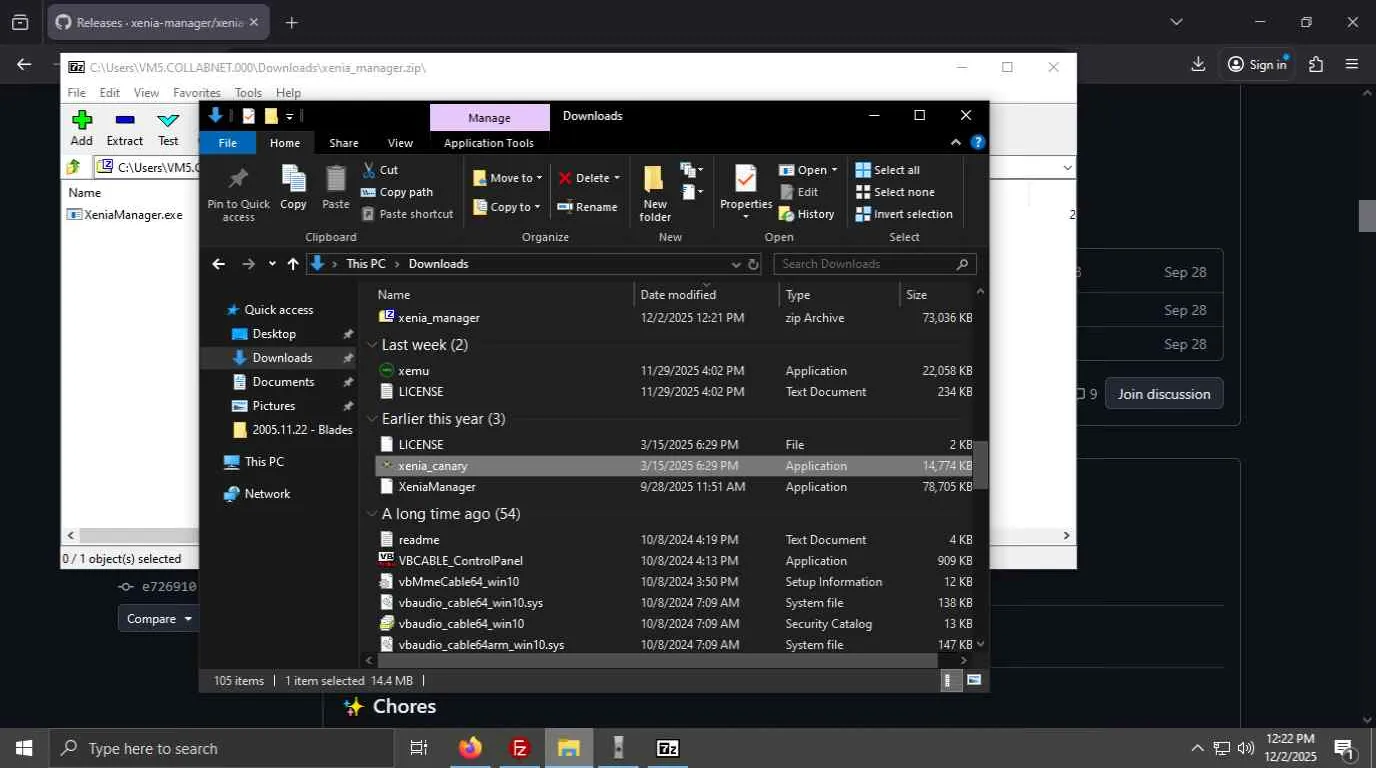
Task: Open the Explorer File tab
Action: (228, 143)
